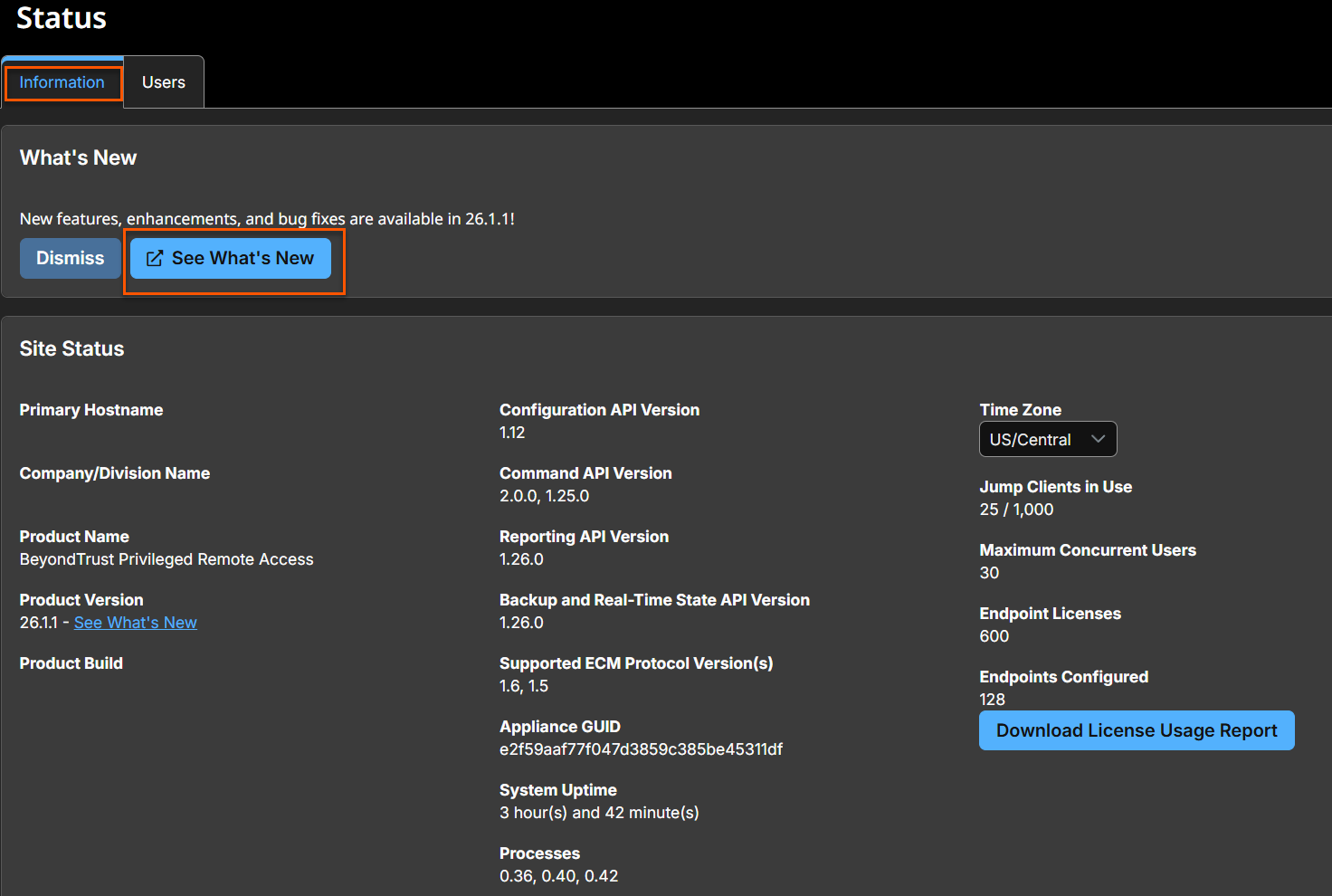
Task: Select BeyondTrust Privileged Remote Access text
Action: (x=166, y=559)
